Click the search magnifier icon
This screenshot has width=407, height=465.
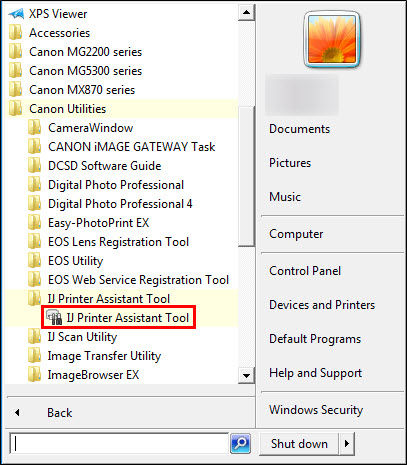click(240, 443)
